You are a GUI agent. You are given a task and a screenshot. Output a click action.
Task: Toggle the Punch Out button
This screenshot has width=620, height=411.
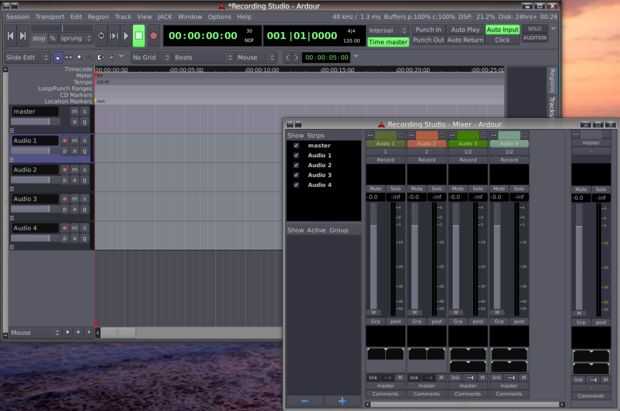[428, 40]
